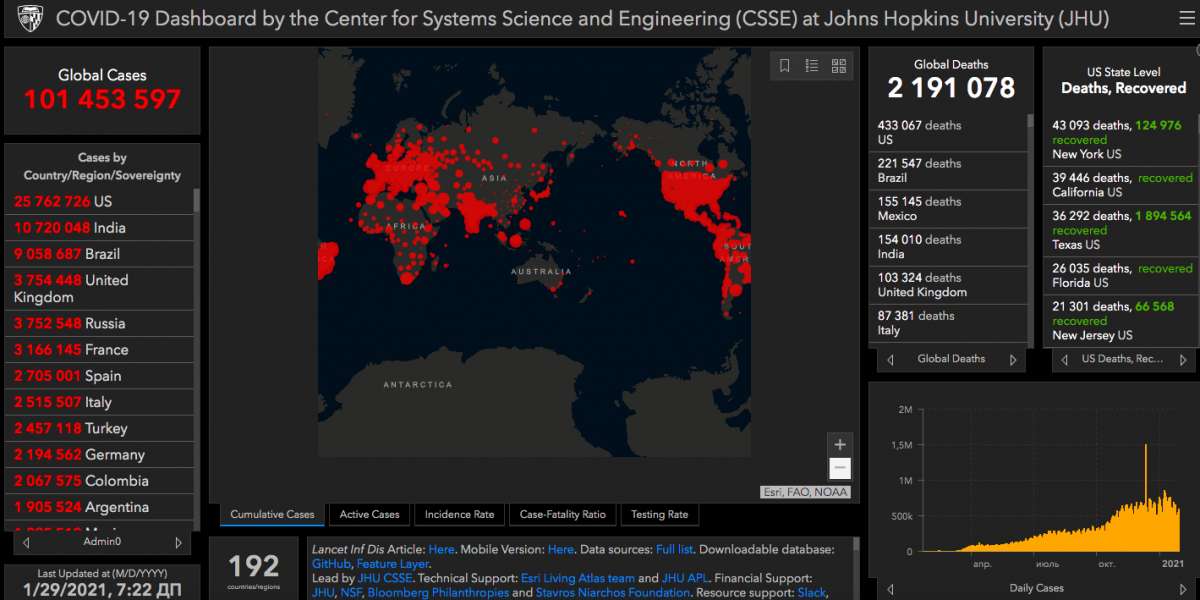Select the Texas US state row
Image resolution: width=1200 pixels, height=600 pixels.
pyautogui.click(x=1120, y=230)
